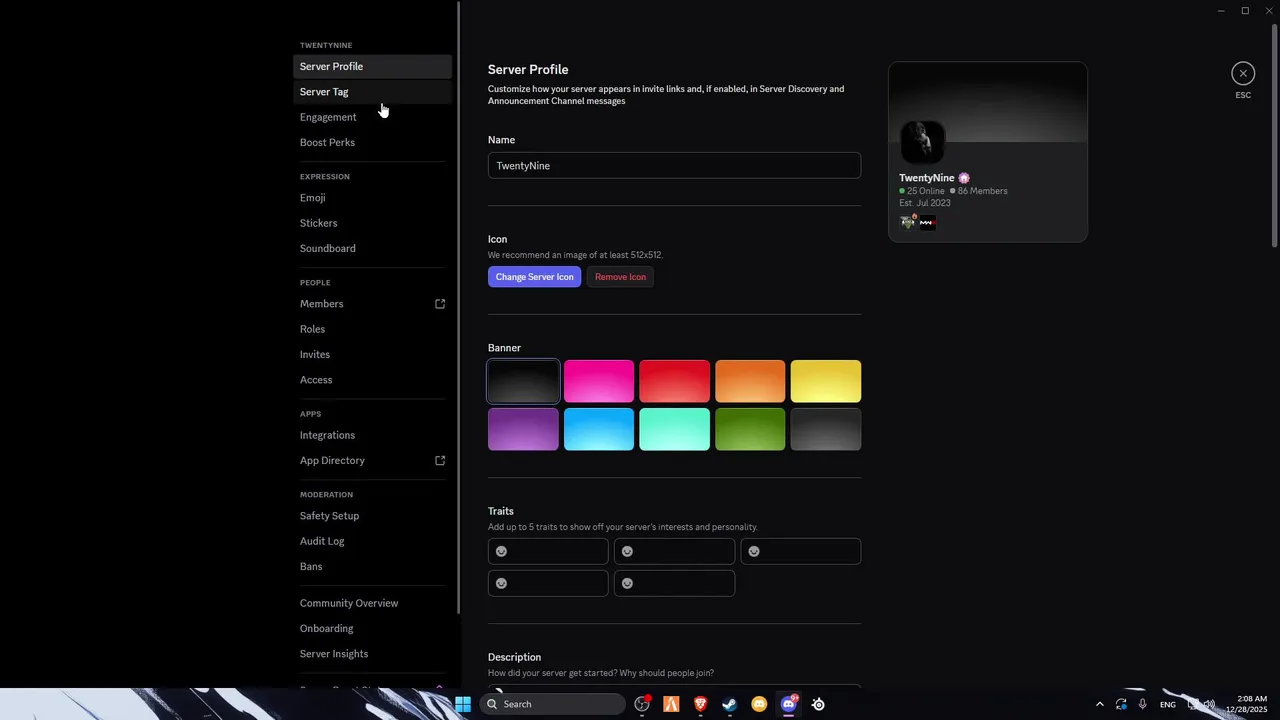Click the main settings page scrollbar
This screenshot has width=1280, height=720.
pos(1274,135)
